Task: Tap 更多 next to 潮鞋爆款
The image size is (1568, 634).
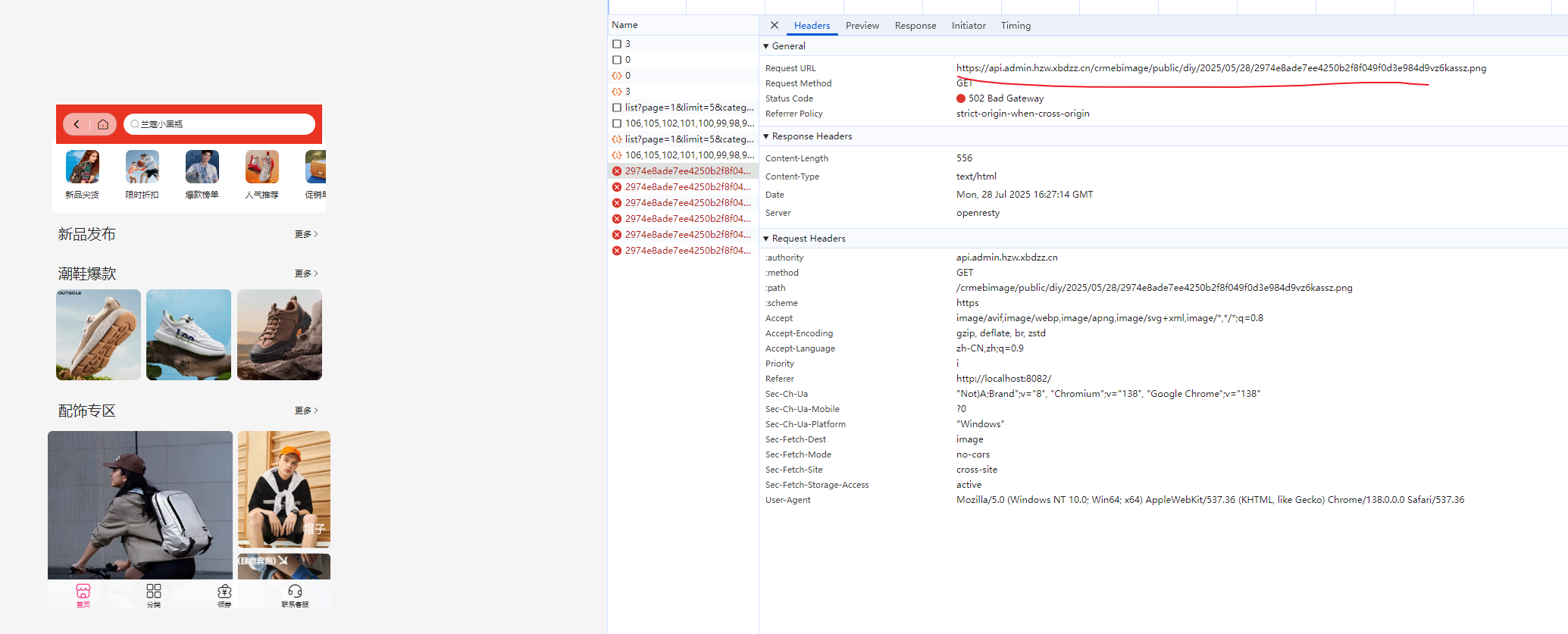Action: click(306, 273)
